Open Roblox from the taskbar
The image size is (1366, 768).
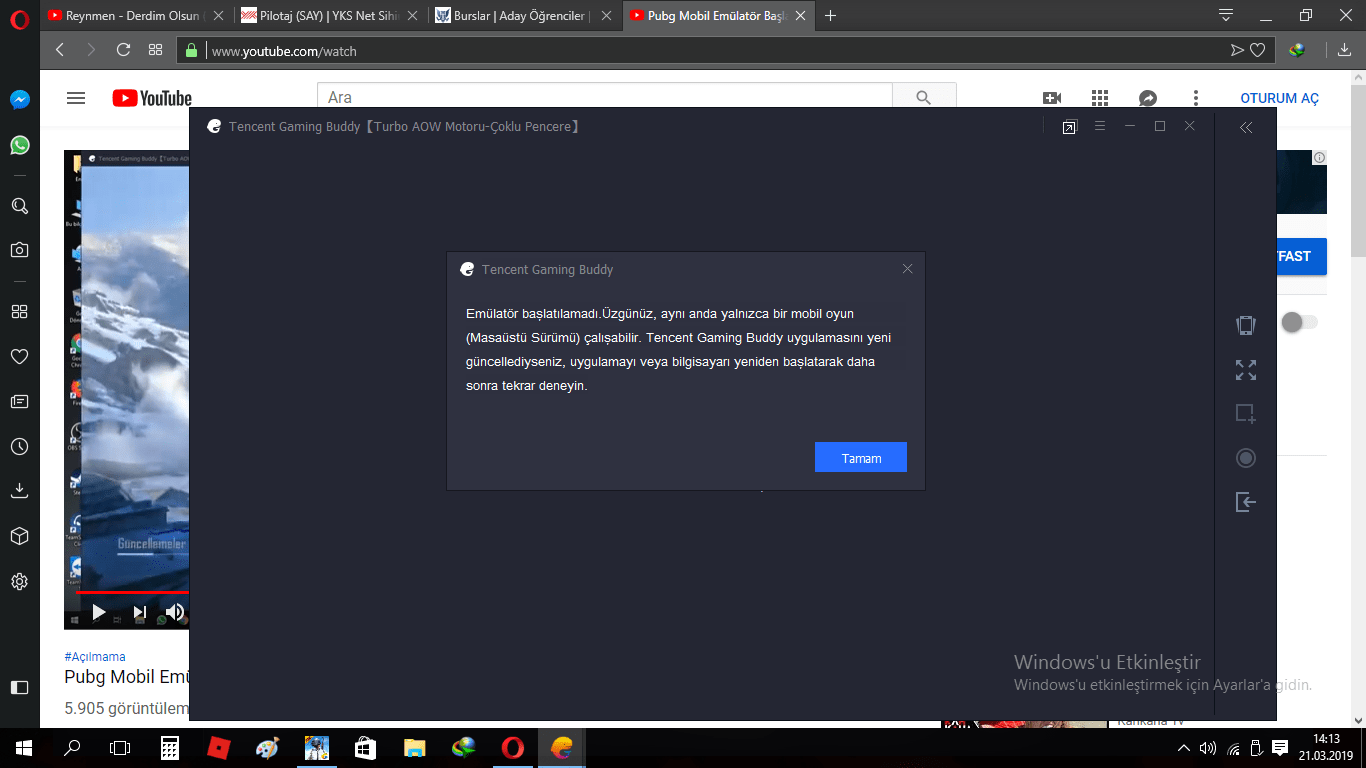[218, 748]
